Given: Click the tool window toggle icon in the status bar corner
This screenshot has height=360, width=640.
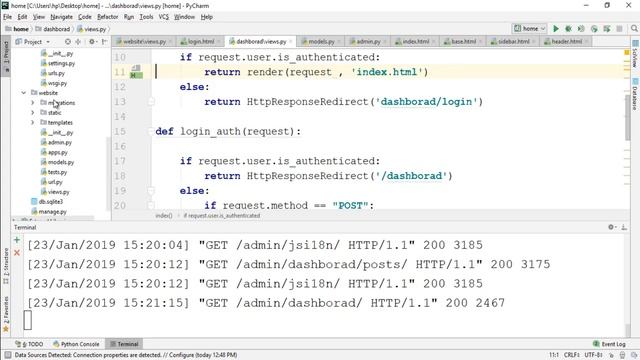Looking at the screenshot, I should 7,355.
